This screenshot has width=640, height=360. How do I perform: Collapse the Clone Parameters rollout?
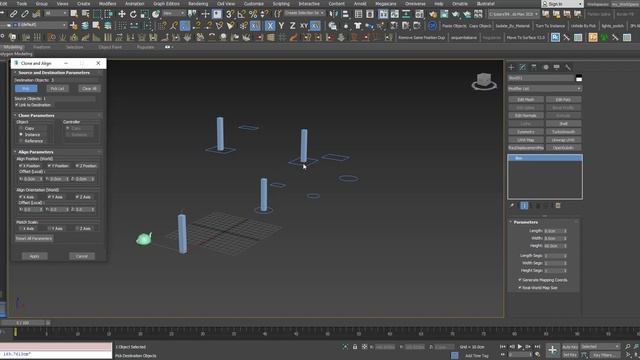(58, 116)
